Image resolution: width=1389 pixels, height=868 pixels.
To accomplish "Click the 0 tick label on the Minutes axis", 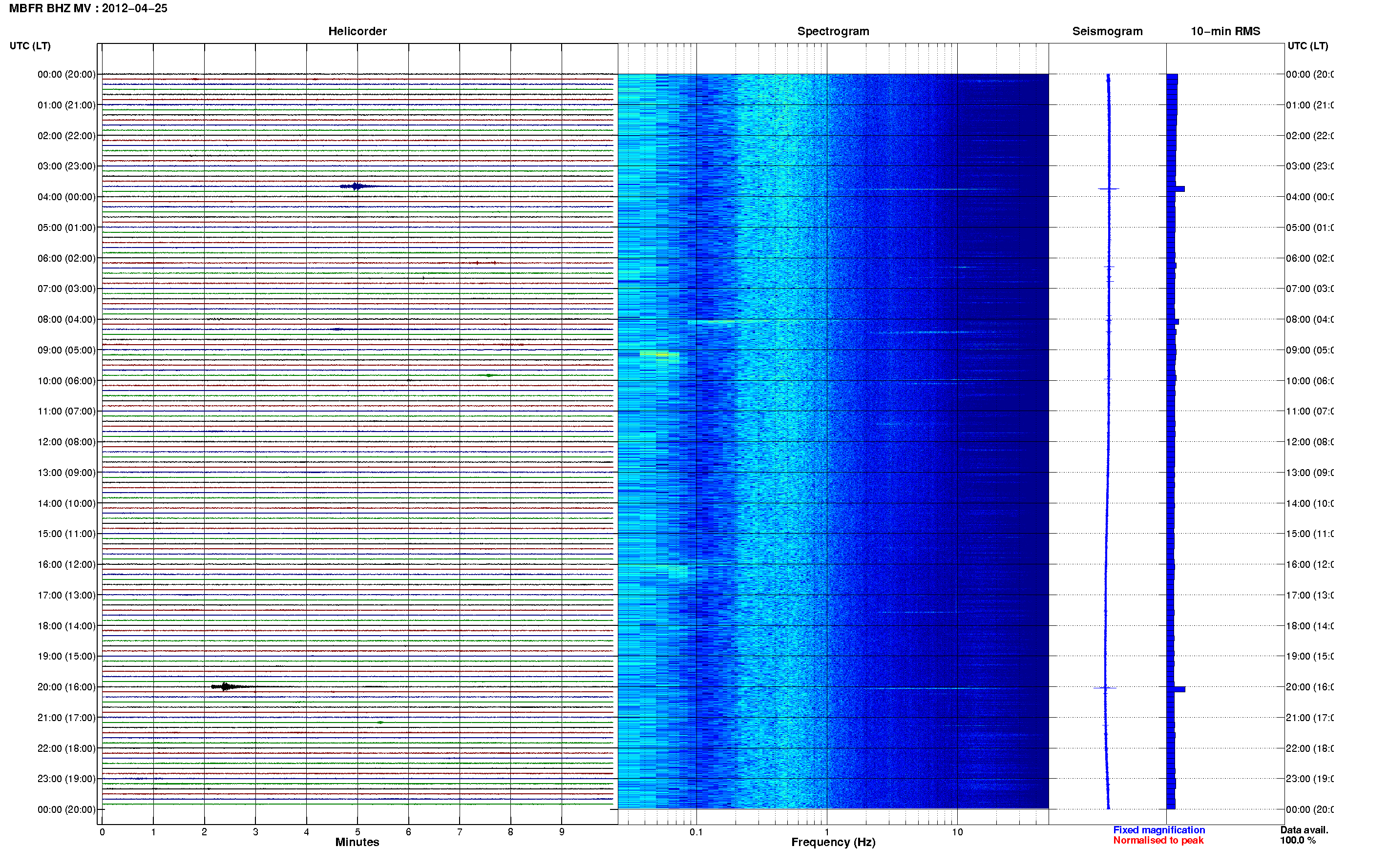I will click(x=102, y=832).
